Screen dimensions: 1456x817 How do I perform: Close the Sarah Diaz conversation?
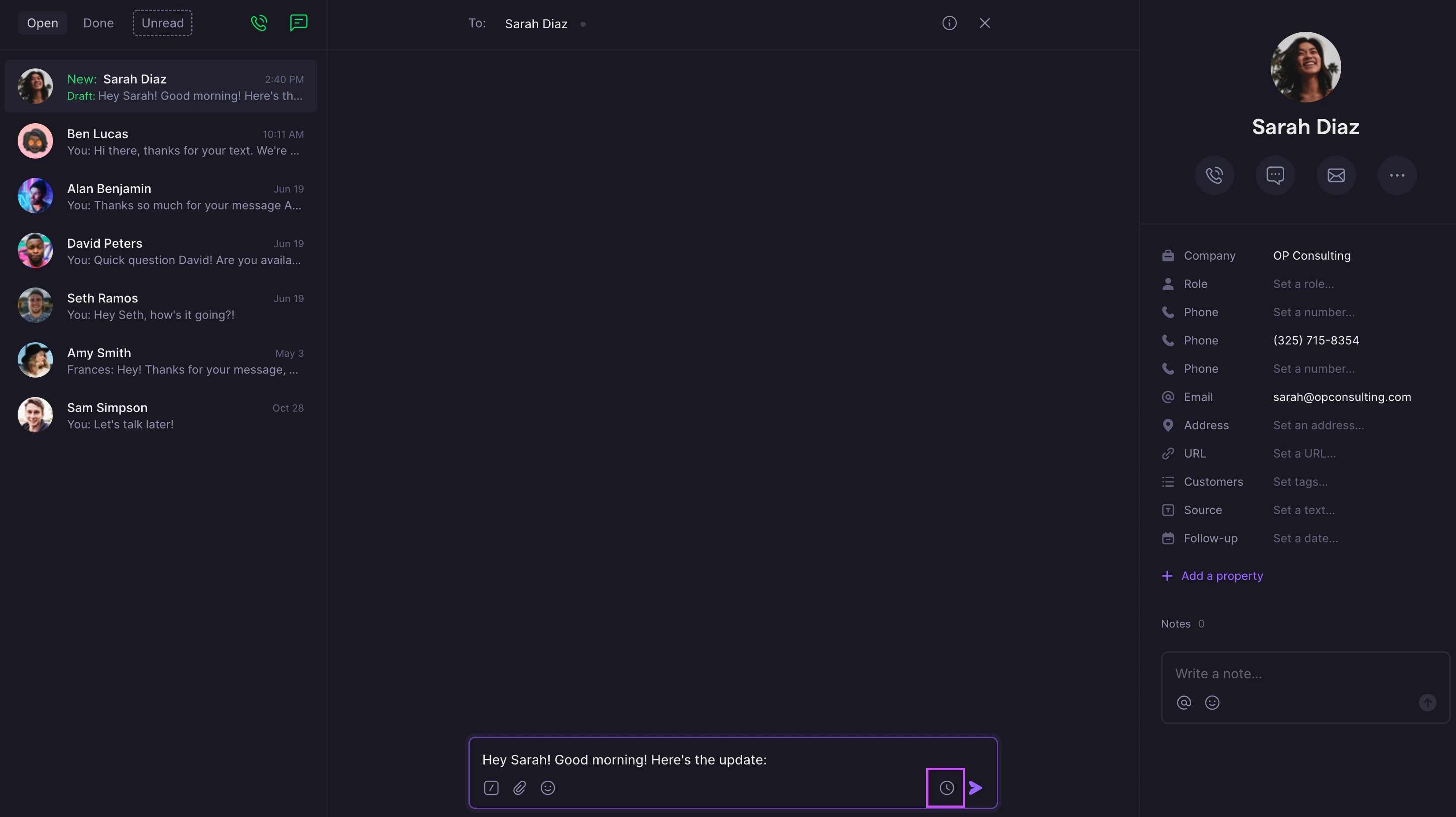tap(985, 23)
